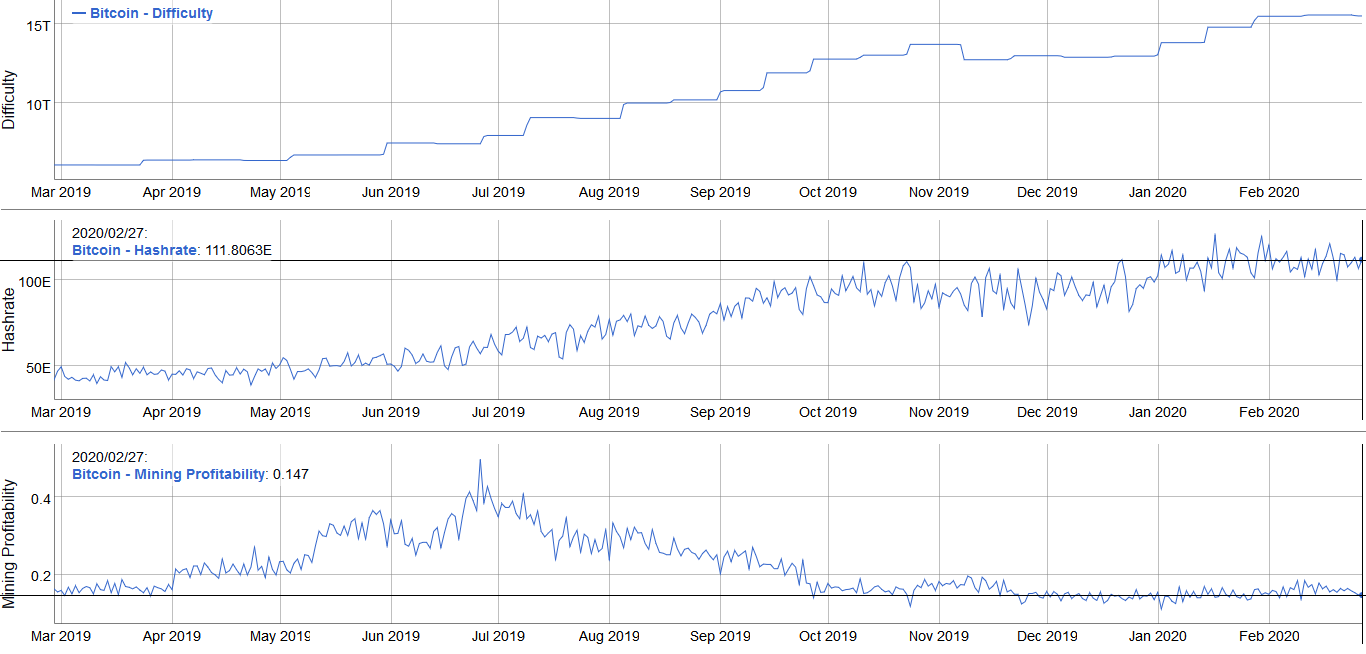This screenshot has height=654, width=1366.
Task: Pick Jun 2019 on the Mining Profitability axis
Action: point(390,636)
